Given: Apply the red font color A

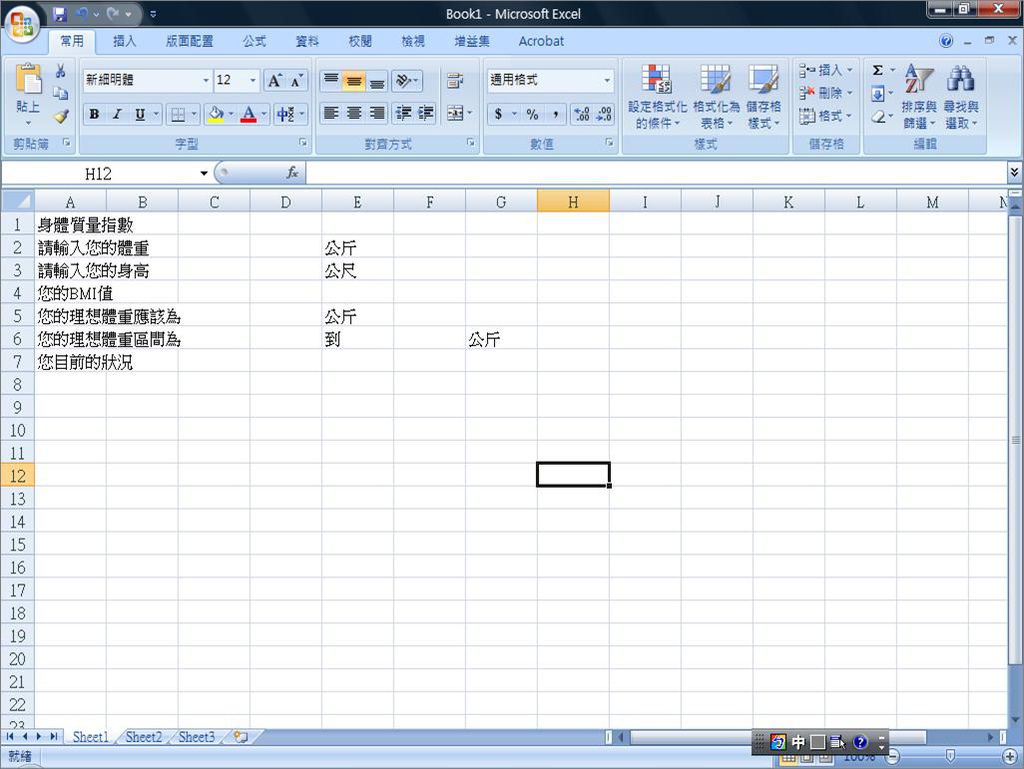Looking at the screenshot, I should tap(249, 115).
